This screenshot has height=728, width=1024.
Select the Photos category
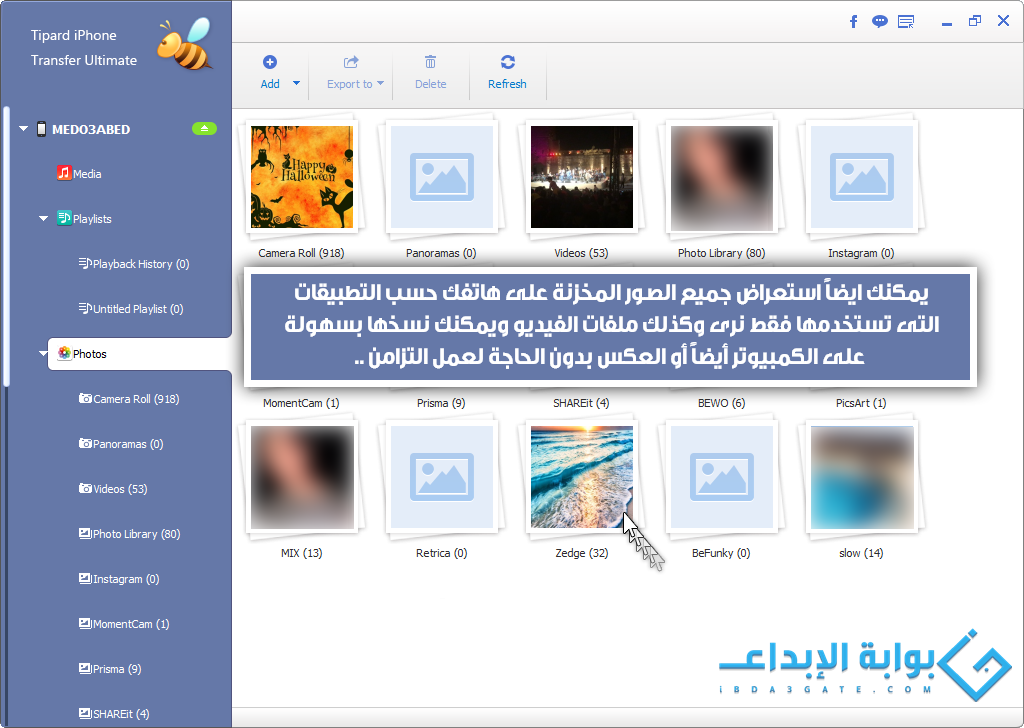coord(89,355)
